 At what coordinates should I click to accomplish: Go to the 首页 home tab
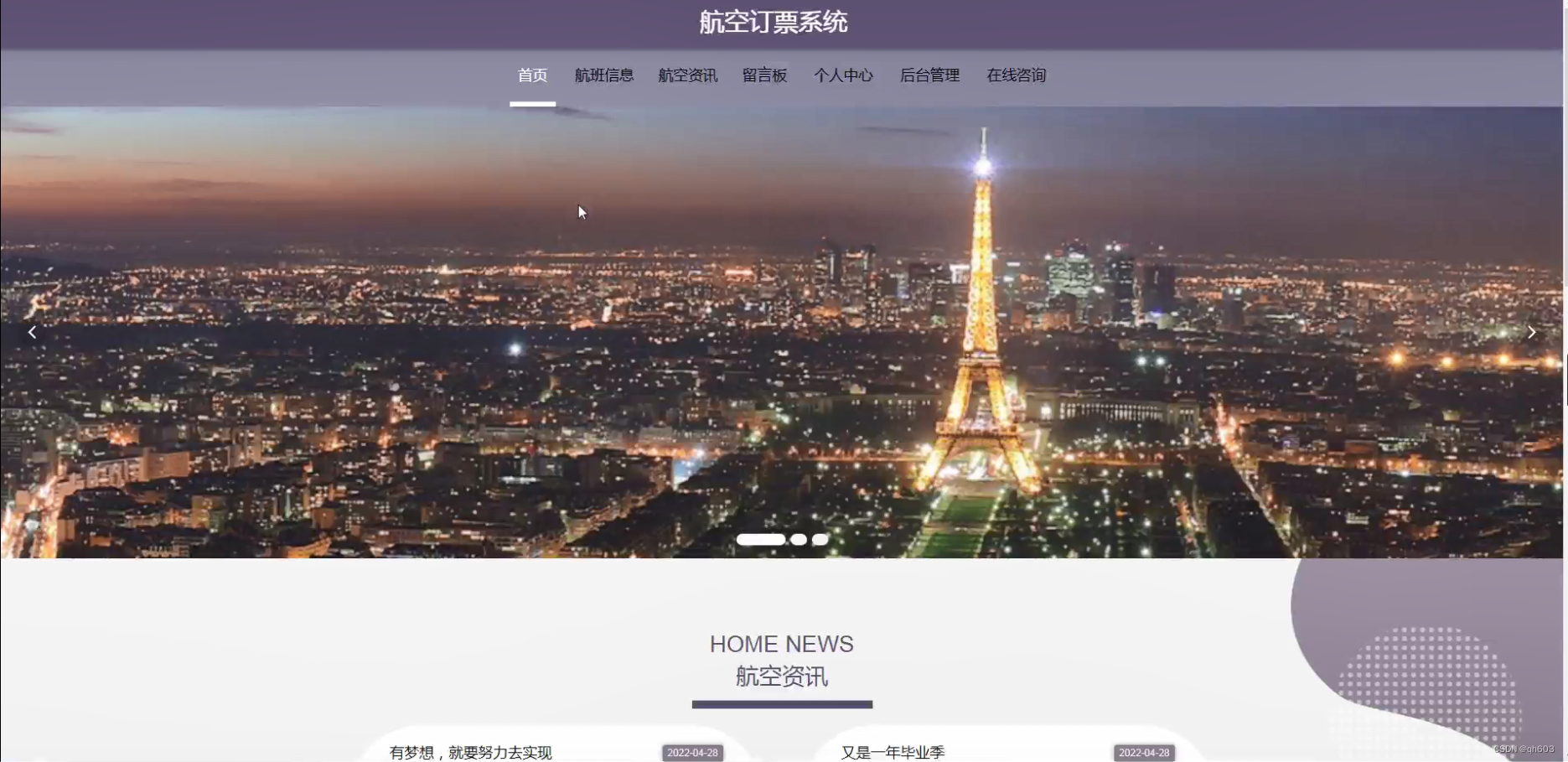(x=532, y=75)
